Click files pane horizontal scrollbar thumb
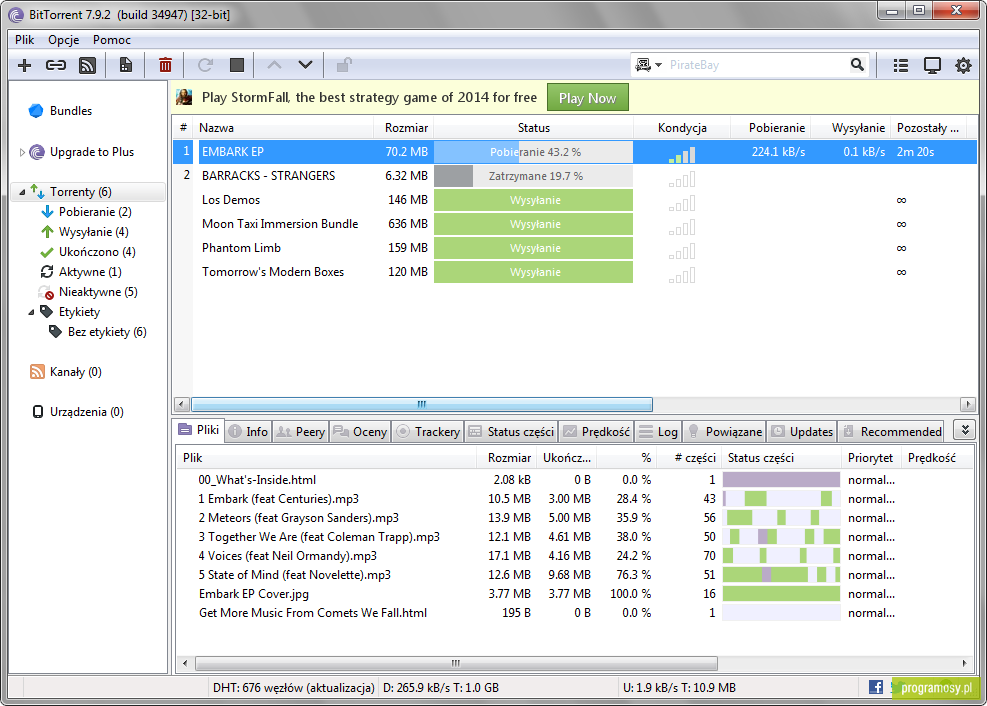This screenshot has width=987, height=706. (x=456, y=663)
